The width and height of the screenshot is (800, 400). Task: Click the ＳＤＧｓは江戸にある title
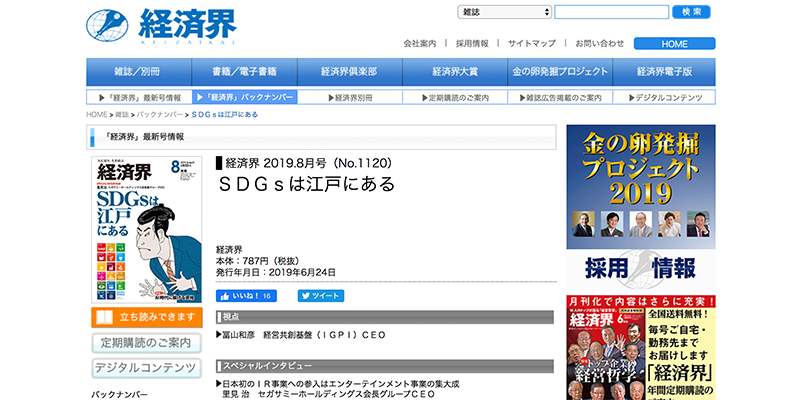(x=307, y=184)
